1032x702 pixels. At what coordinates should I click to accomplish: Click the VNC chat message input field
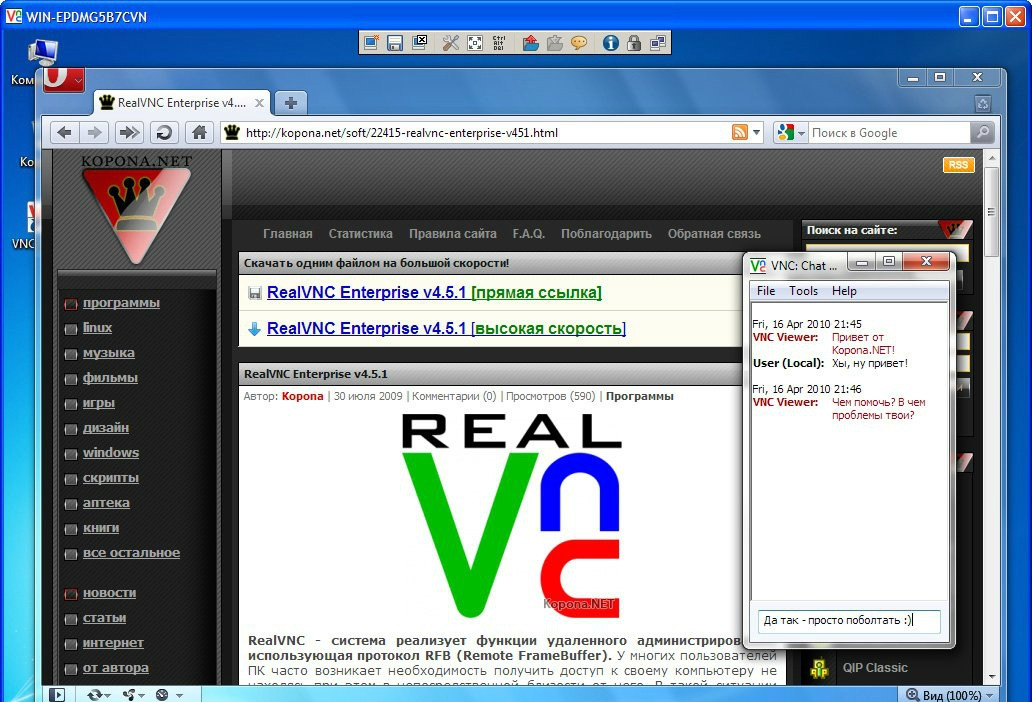pos(849,620)
